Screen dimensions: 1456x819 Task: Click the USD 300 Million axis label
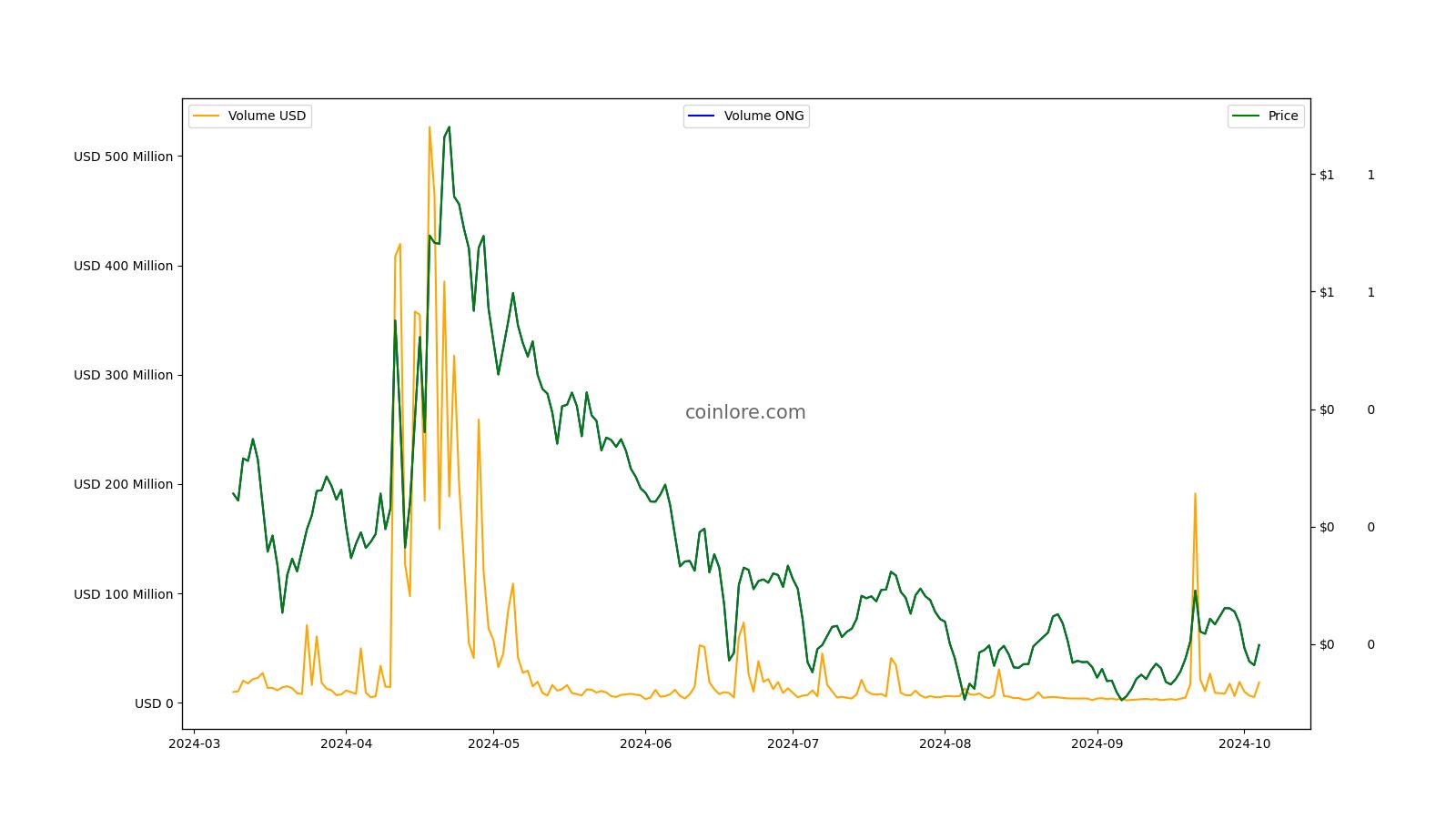click(x=123, y=375)
